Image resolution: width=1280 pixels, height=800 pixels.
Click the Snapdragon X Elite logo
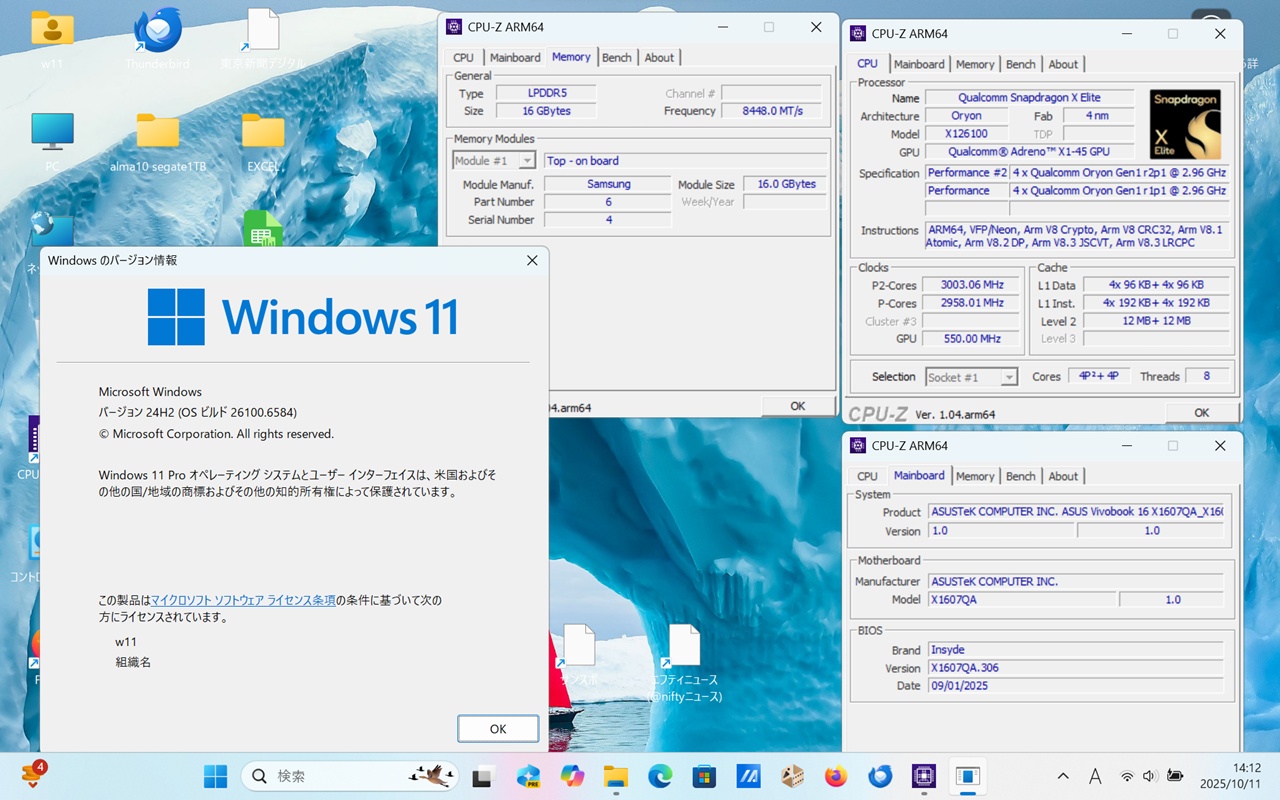click(1186, 124)
